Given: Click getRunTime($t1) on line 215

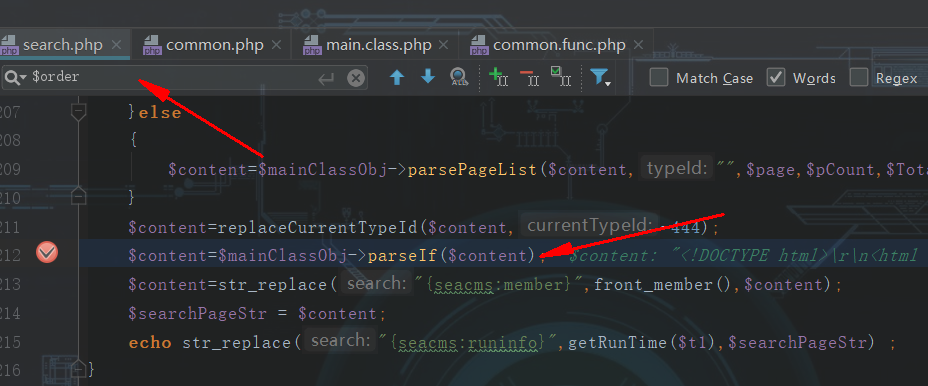Looking at the screenshot, I should click(641, 342).
